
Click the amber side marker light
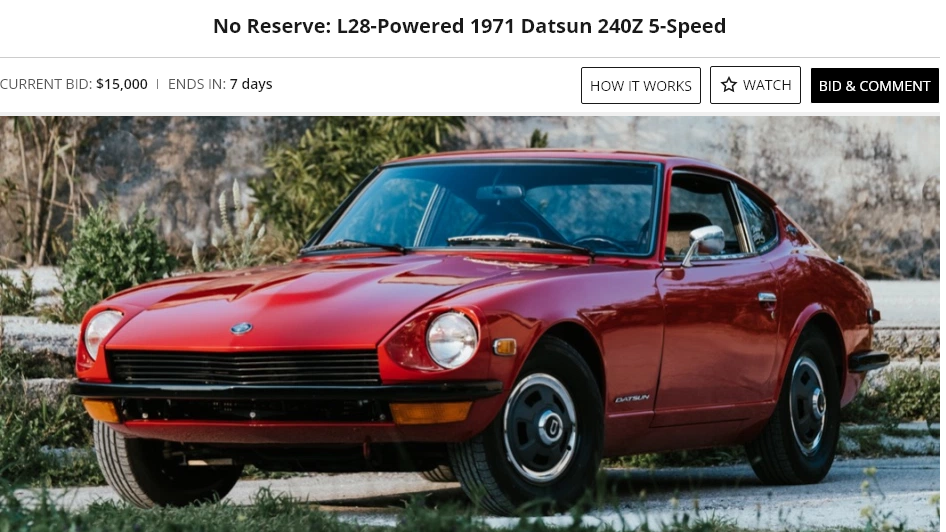[504, 346]
